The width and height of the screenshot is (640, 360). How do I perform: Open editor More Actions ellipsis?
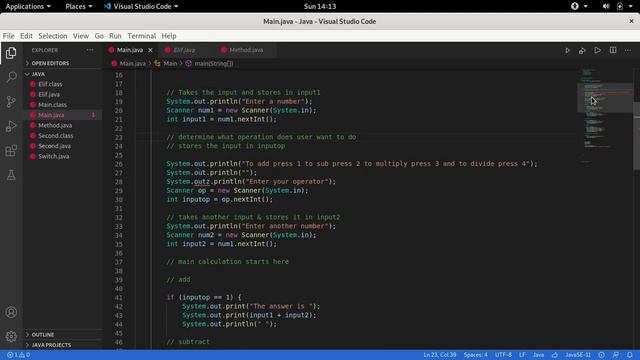tap(628, 50)
